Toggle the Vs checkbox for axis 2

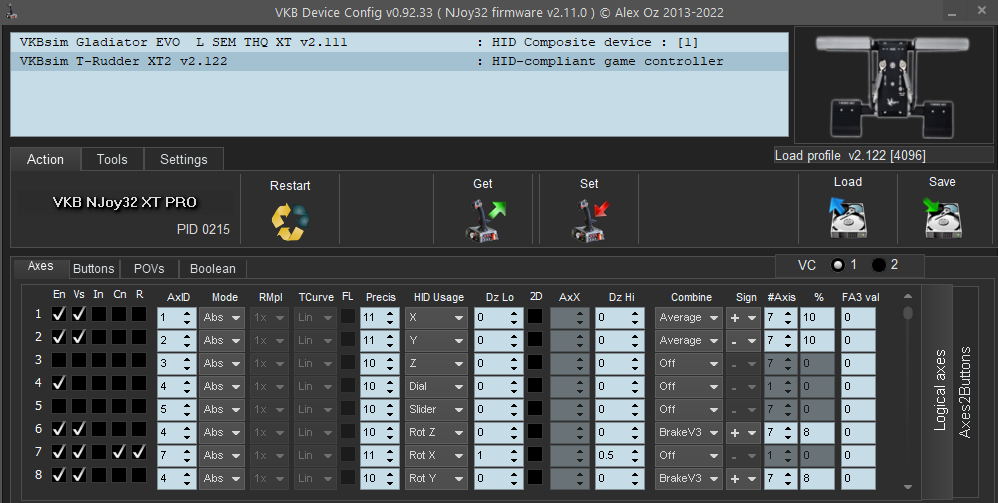(x=79, y=337)
